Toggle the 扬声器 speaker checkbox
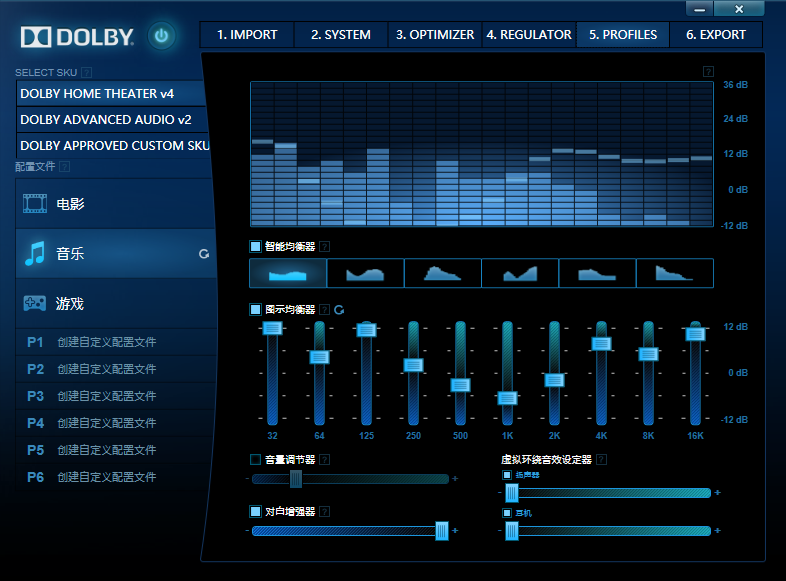 pos(507,475)
